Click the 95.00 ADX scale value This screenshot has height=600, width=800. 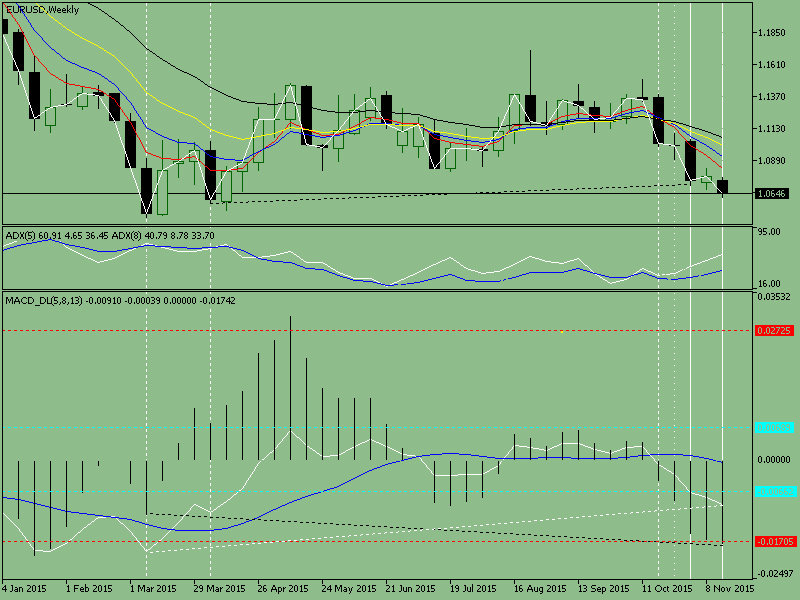coord(769,232)
